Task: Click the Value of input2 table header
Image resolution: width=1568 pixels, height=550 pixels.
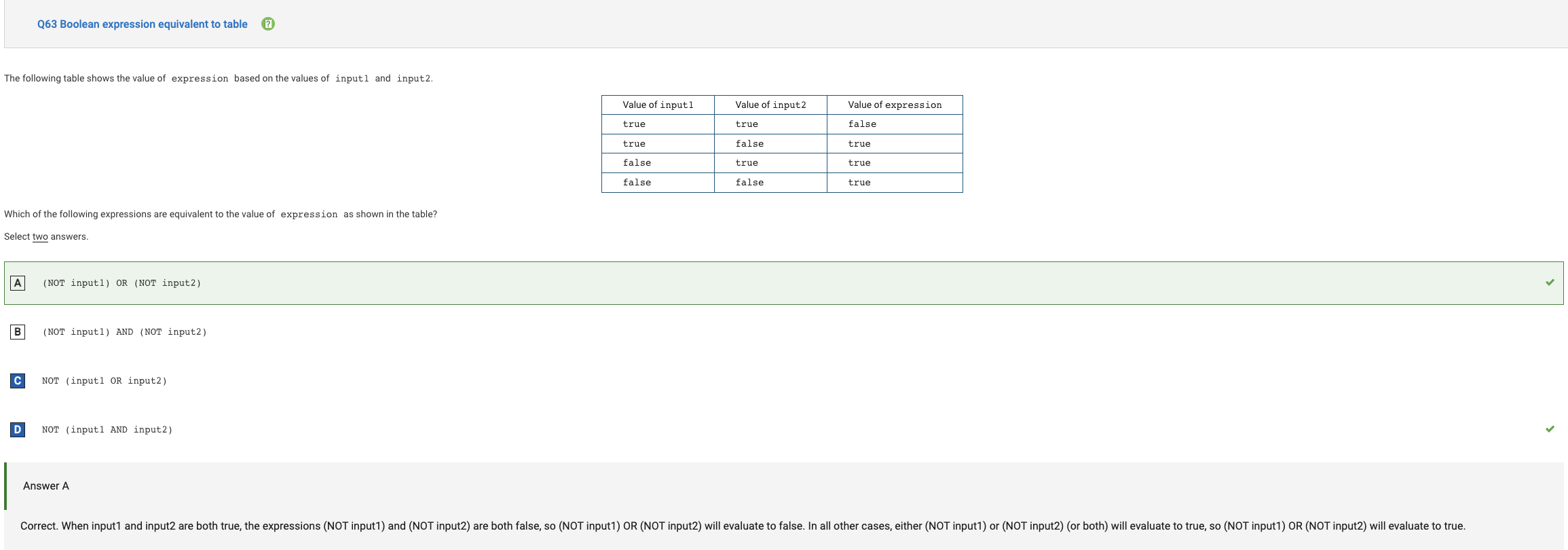Action: (770, 105)
